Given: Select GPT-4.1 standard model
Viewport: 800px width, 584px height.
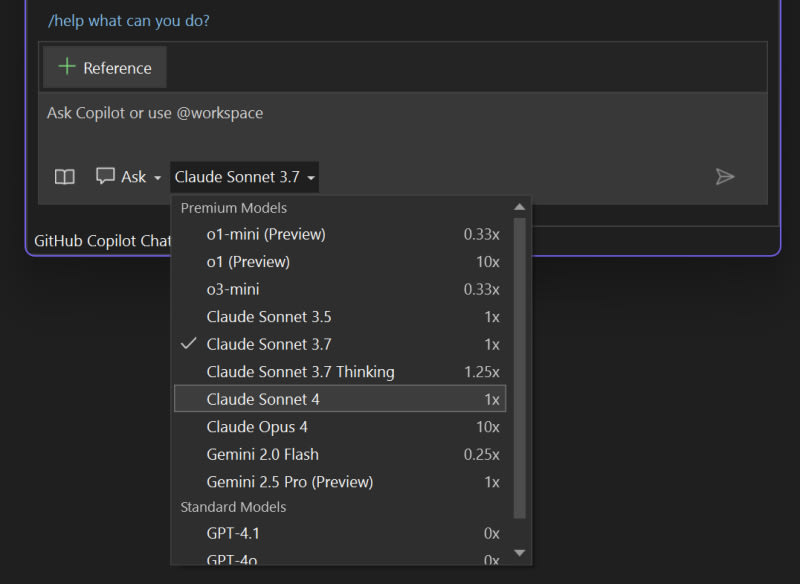Looking at the screenshot, I should 340,534.
